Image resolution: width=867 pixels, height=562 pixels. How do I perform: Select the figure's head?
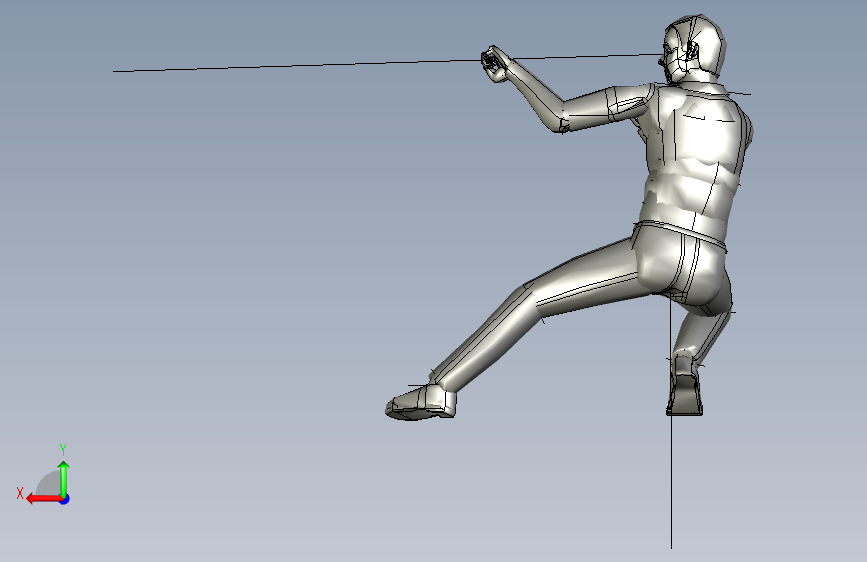pos(692,49)
